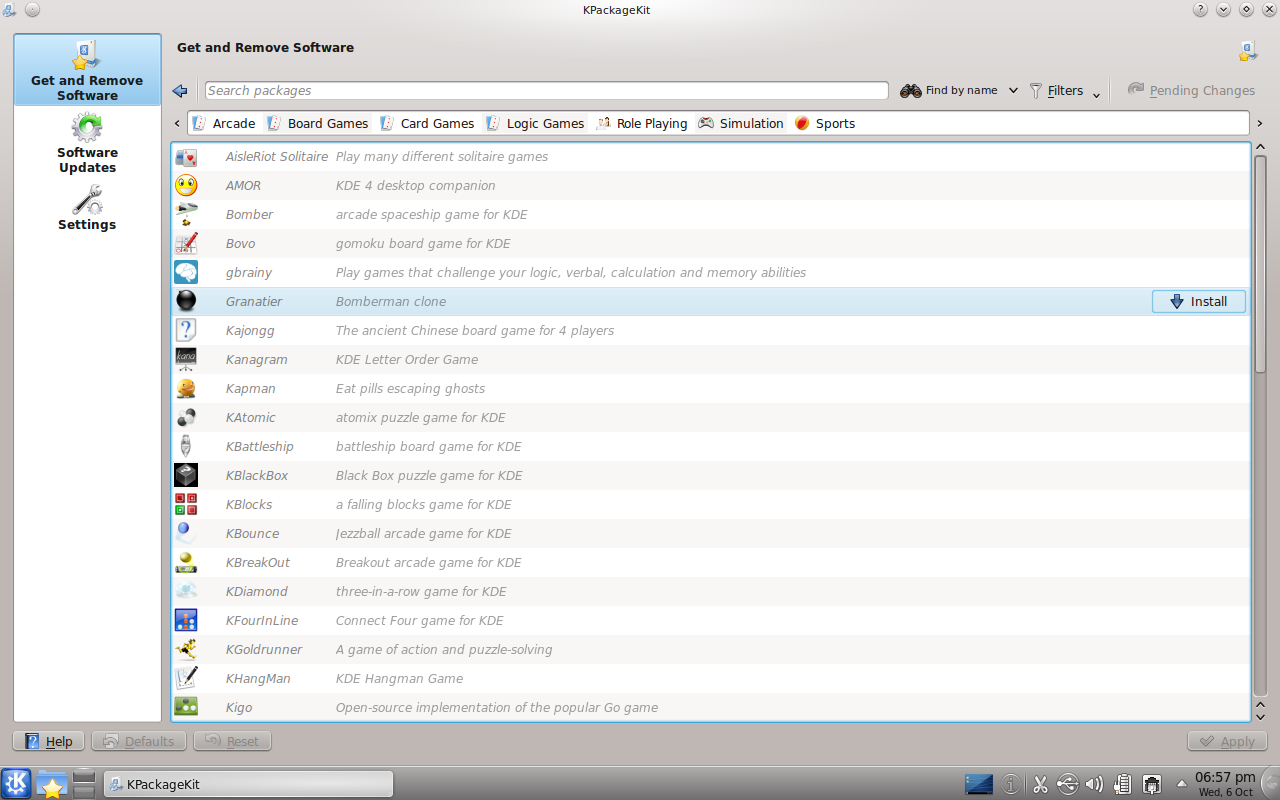Click the package list vertical scrollbar
This screenshot has height=800, width=1280.
click(x=1260, y=425)
